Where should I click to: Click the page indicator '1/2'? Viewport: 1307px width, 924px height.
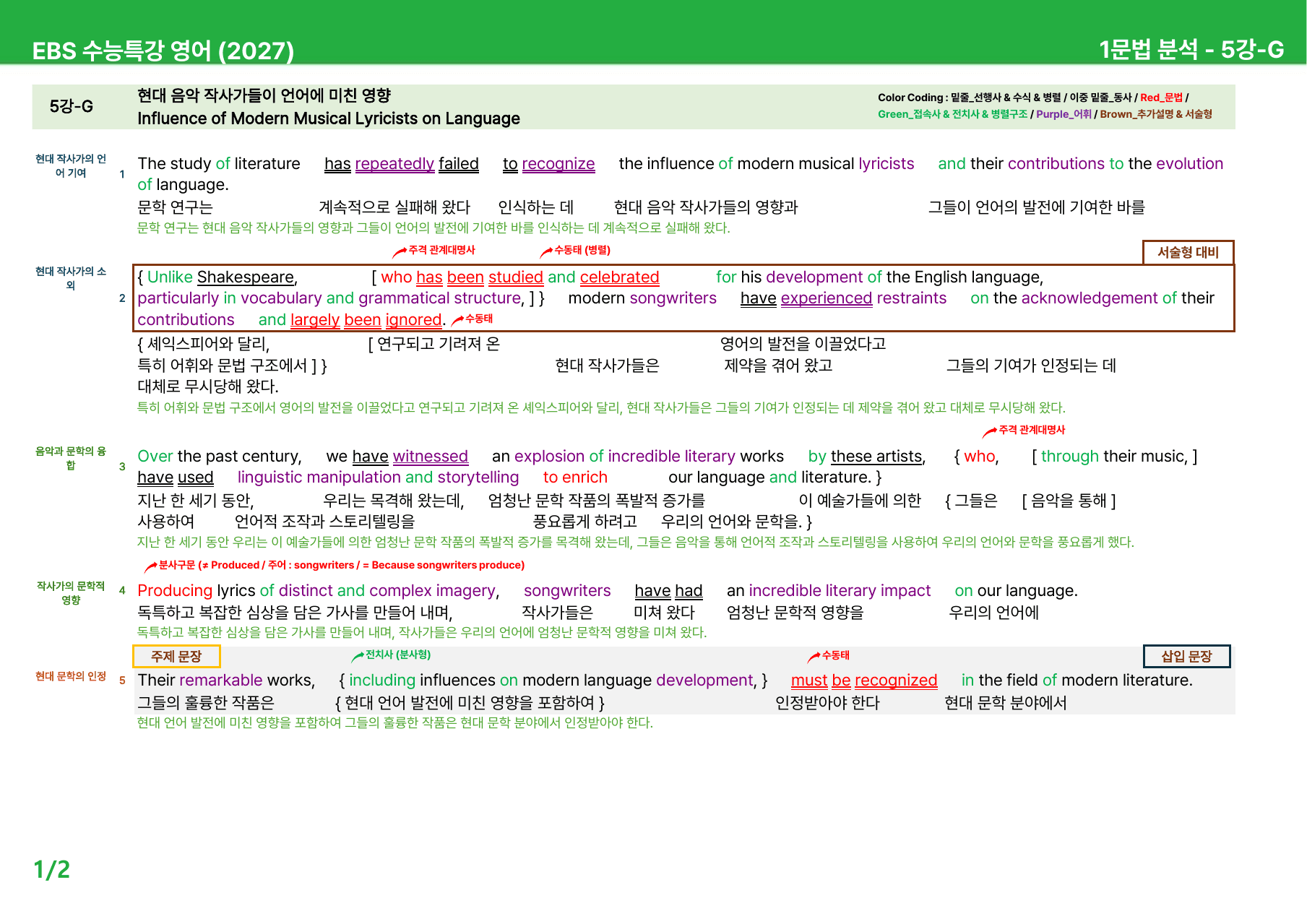click(52, 869)
